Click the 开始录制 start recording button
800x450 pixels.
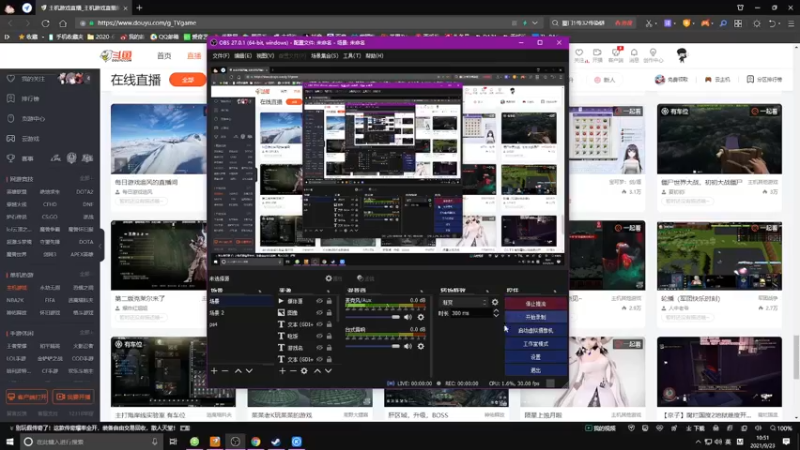pos(536,317)
